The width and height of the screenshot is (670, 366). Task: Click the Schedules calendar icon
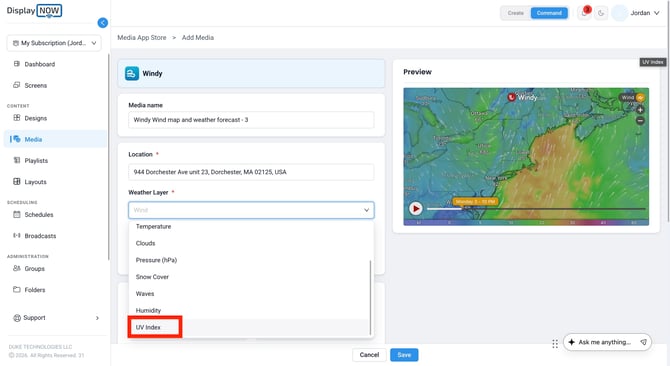tap(17, 214)
